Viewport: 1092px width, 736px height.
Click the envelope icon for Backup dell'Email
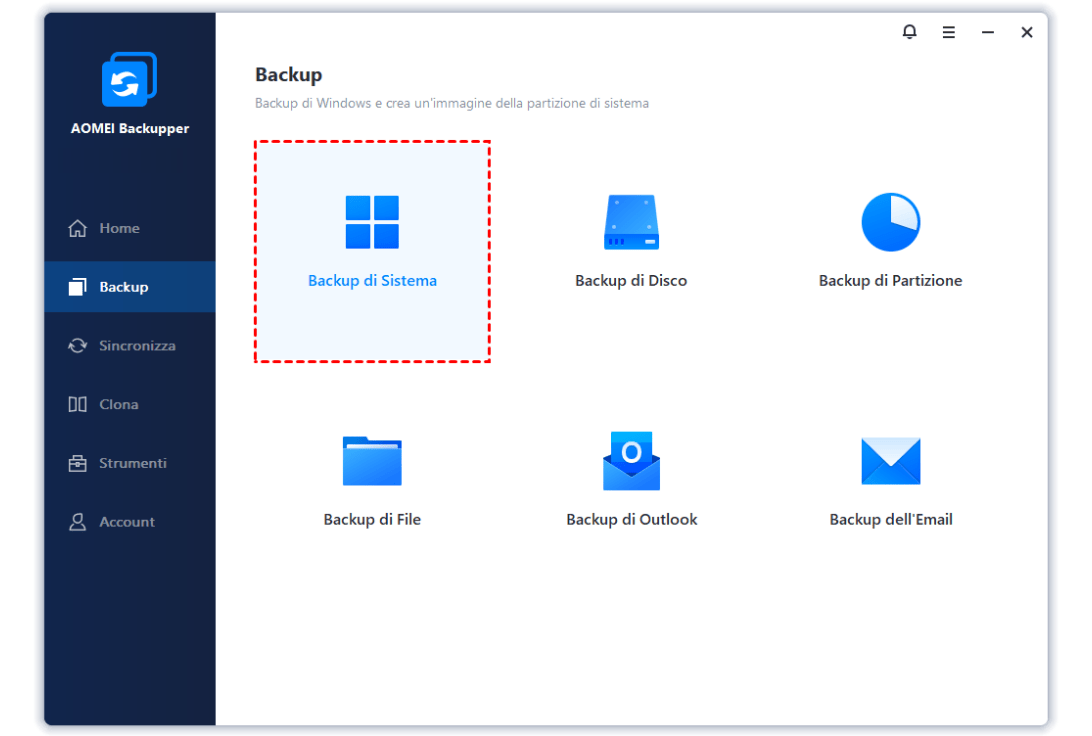[891, 461]
